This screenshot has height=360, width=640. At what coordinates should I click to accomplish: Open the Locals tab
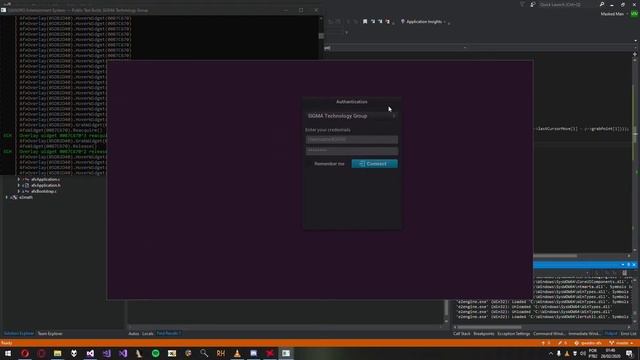(x=148, y=333)
